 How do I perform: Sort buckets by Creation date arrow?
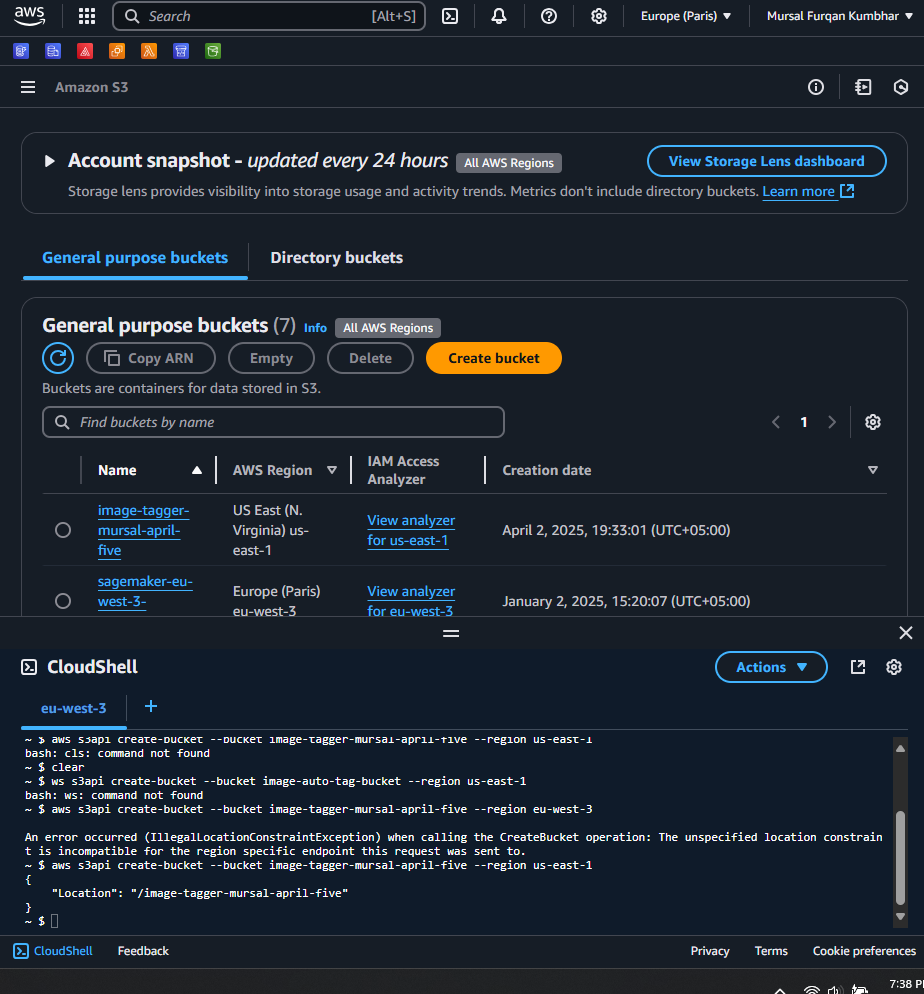point(873,470)
